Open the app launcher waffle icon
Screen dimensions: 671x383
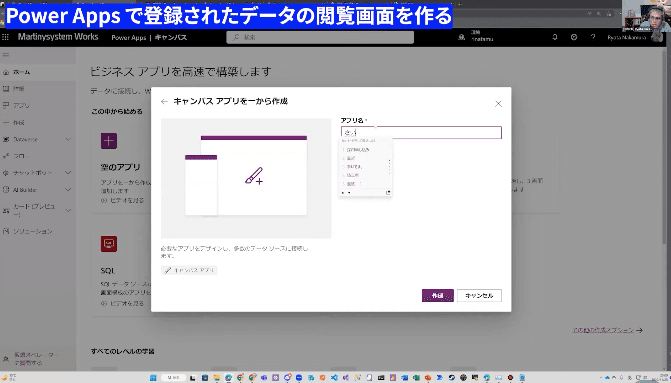pyautogui.click(x=6, y=37)
